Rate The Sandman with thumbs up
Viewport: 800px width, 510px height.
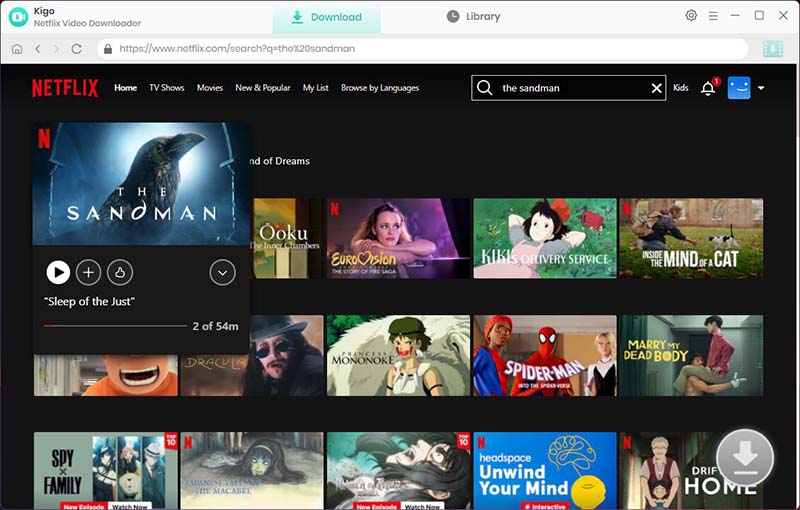click(x=120, y=272)
